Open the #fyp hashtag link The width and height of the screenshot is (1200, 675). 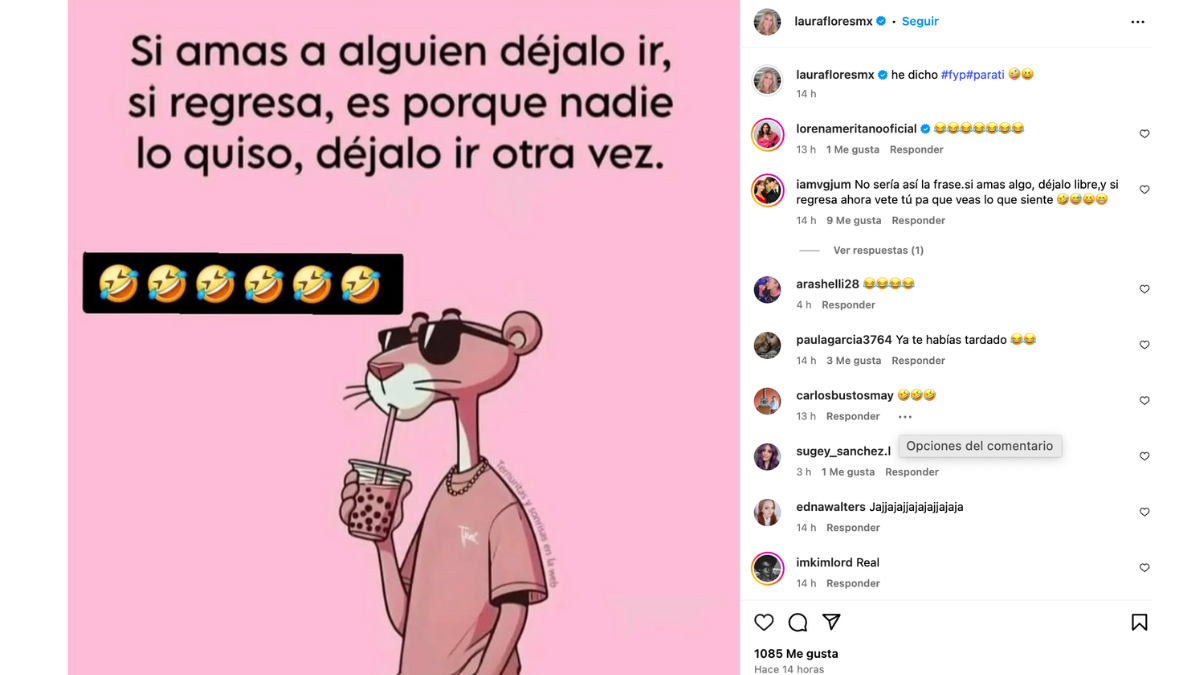(953, 75)
